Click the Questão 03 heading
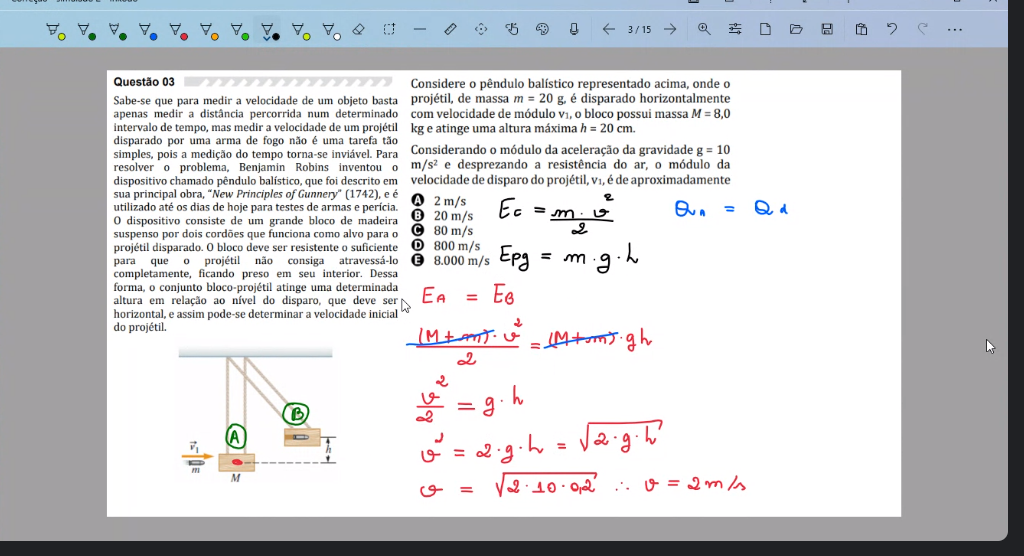This screenshot has height=556, width=1024. [144, 82]
